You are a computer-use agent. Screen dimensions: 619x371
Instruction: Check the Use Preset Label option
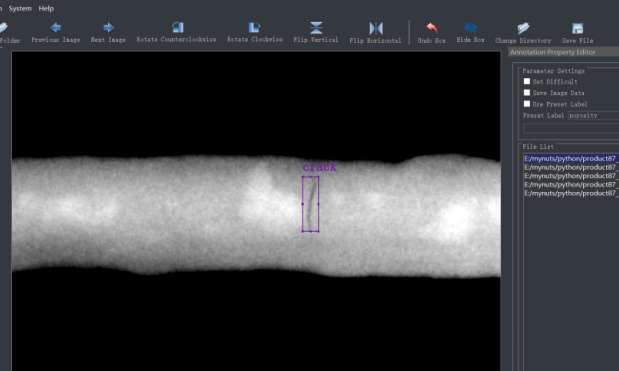click(527, 104)
